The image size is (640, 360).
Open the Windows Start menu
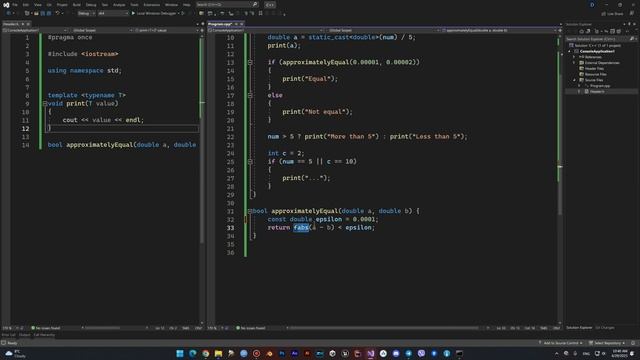click(x=180, y=353)
